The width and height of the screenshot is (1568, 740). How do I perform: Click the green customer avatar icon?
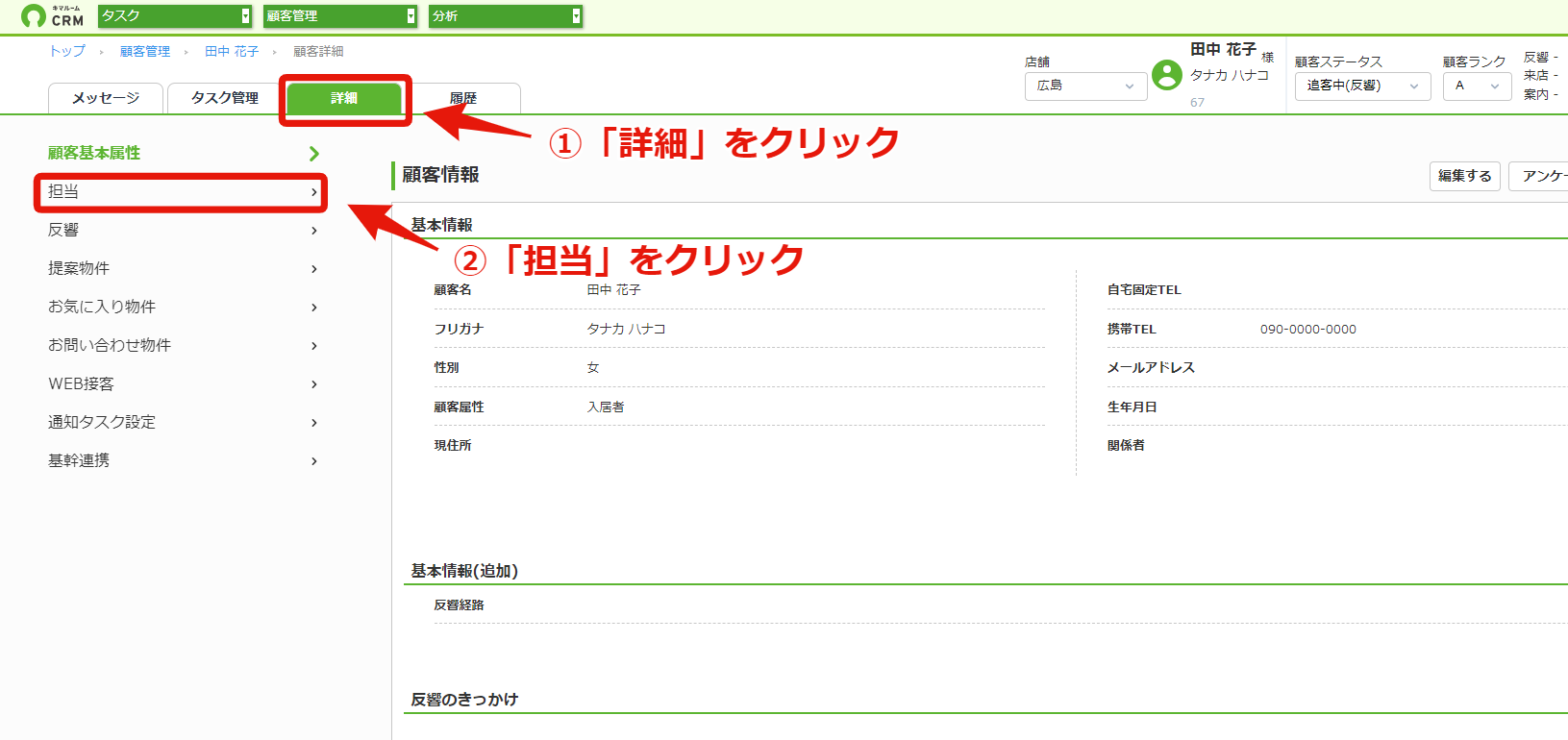pos(1167,75)
